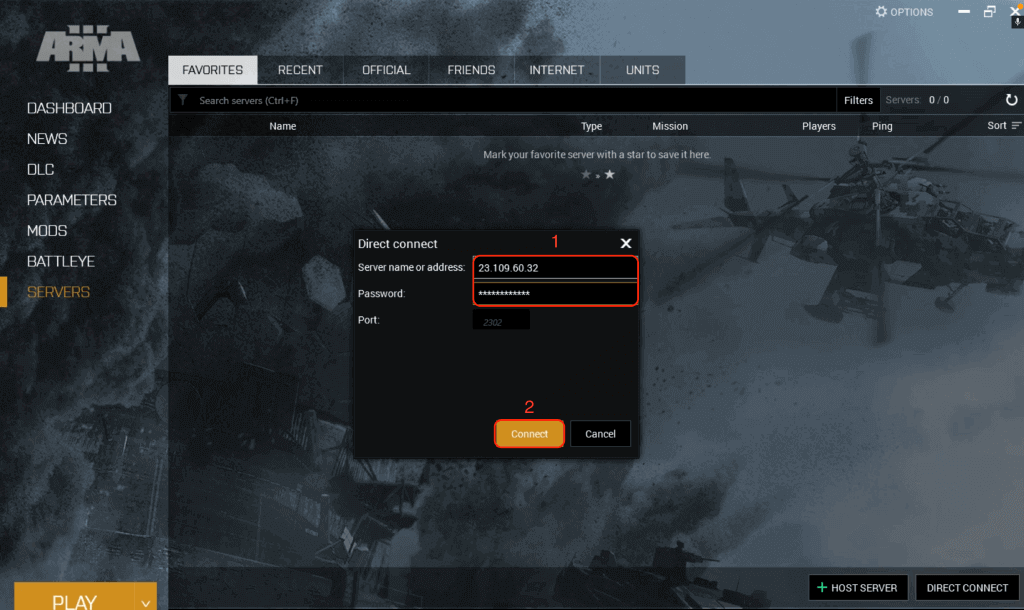This screenshot has height=610, width=1024.
Task: Click the Sort list icon
Action: (1016, 126)
